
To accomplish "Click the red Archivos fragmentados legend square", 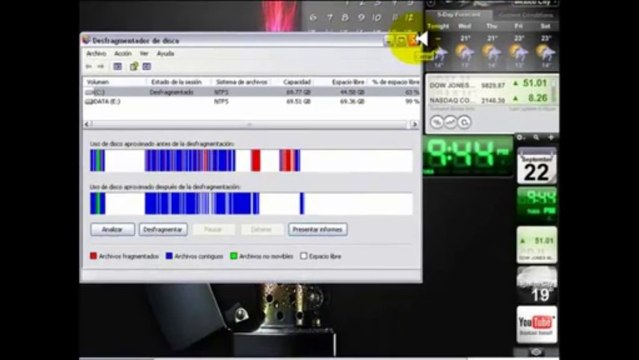I will pyautogui.click(x=93, y=256).
